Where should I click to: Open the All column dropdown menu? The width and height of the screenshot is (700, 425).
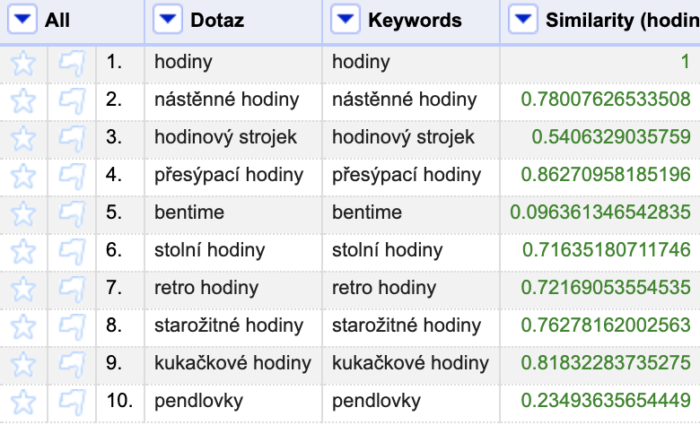(x=23, y=20)
